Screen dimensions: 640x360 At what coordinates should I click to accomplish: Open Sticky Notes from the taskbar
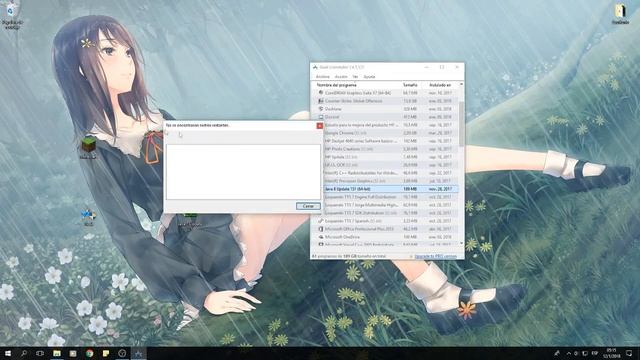tap(106, 353)
